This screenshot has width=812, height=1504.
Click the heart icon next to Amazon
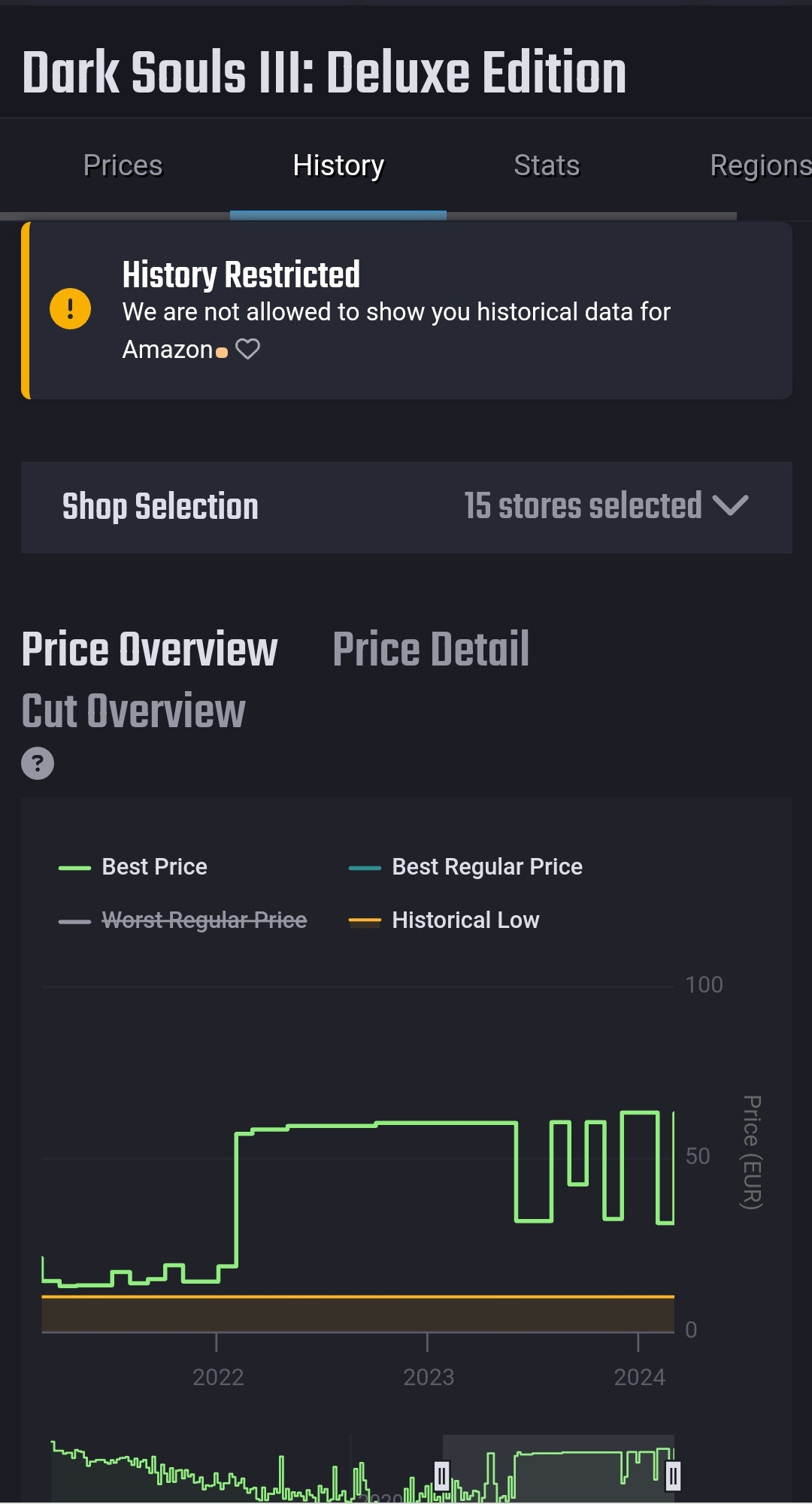coord(247,349)
